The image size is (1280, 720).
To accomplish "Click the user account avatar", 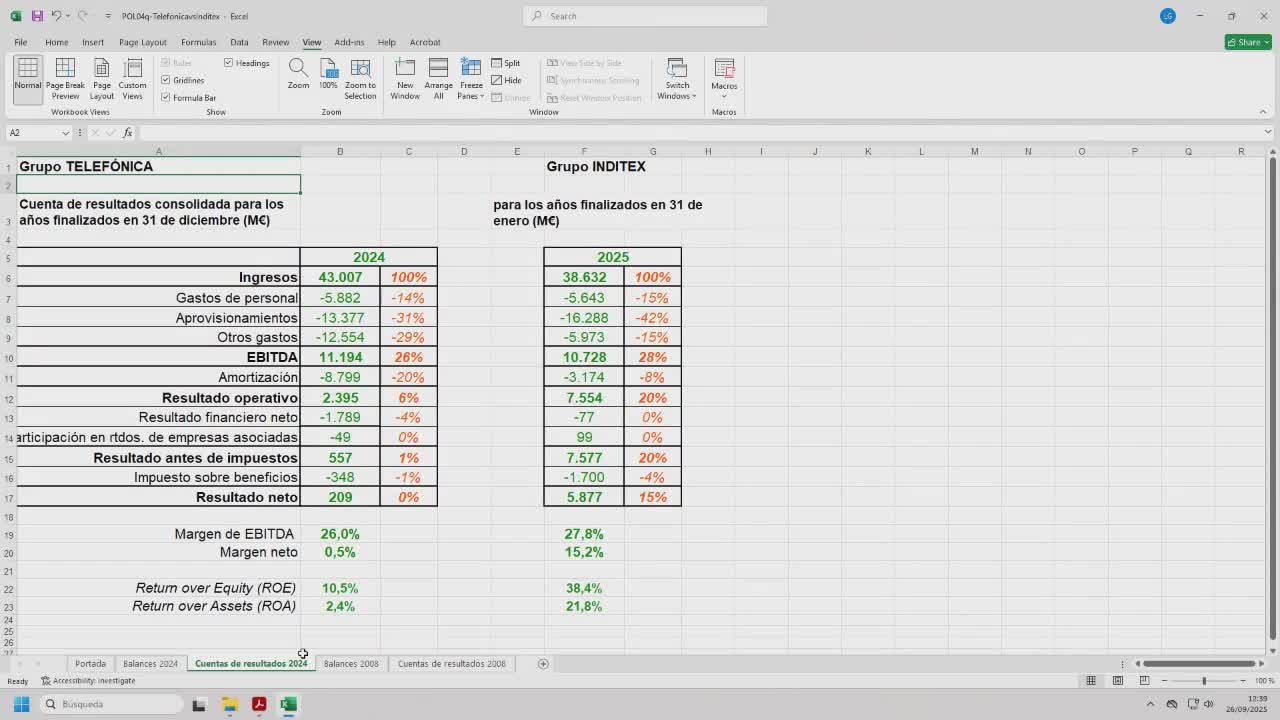I will [1168, 16].
